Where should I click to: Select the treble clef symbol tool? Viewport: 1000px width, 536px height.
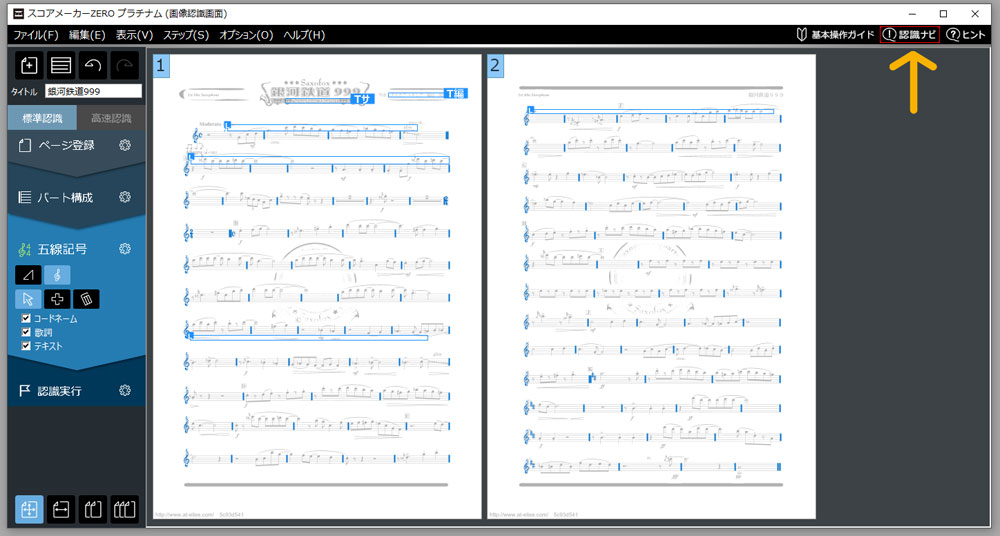[x=57, y=275]
